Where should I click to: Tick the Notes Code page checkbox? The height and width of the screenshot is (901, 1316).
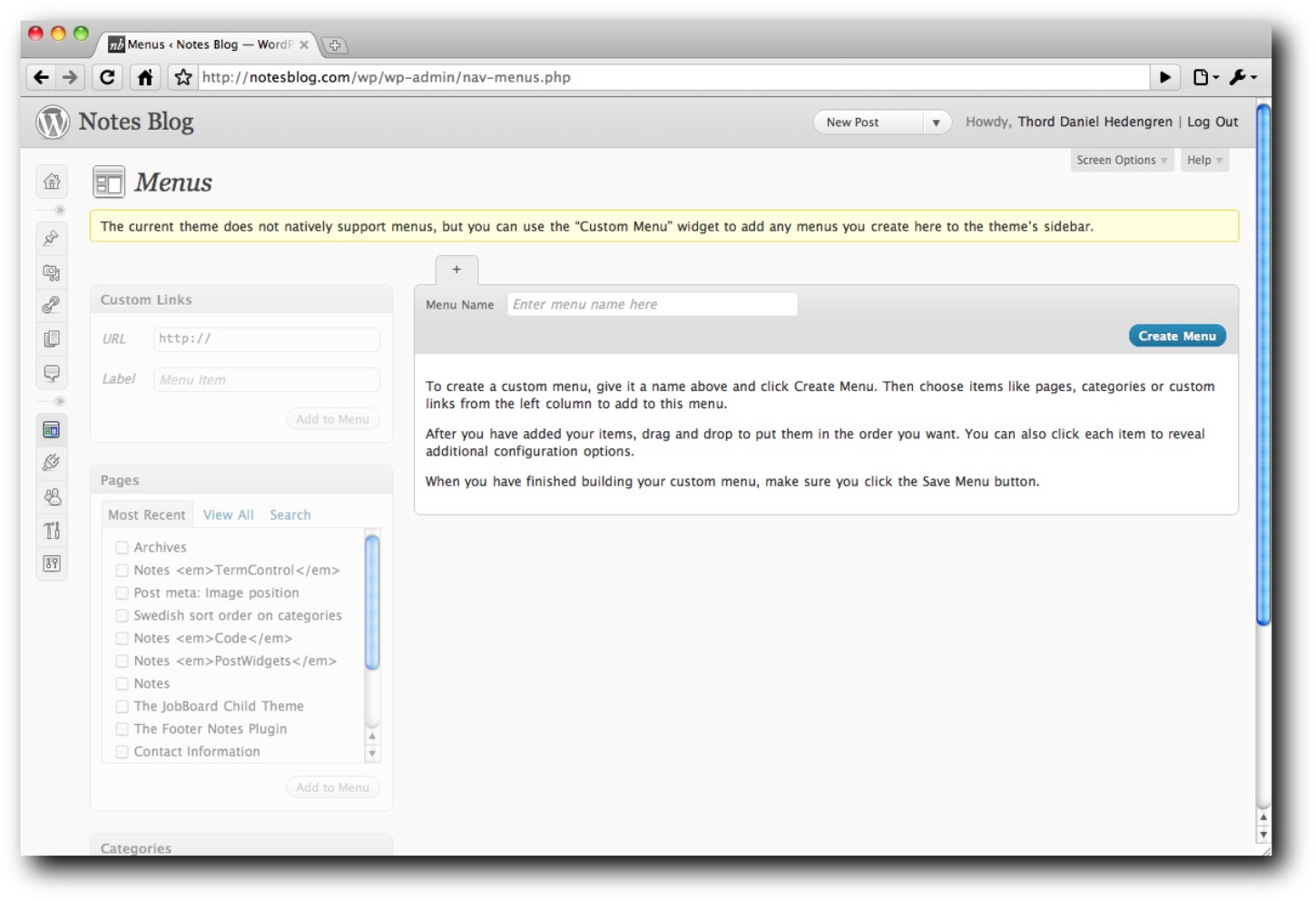[122, 638]
